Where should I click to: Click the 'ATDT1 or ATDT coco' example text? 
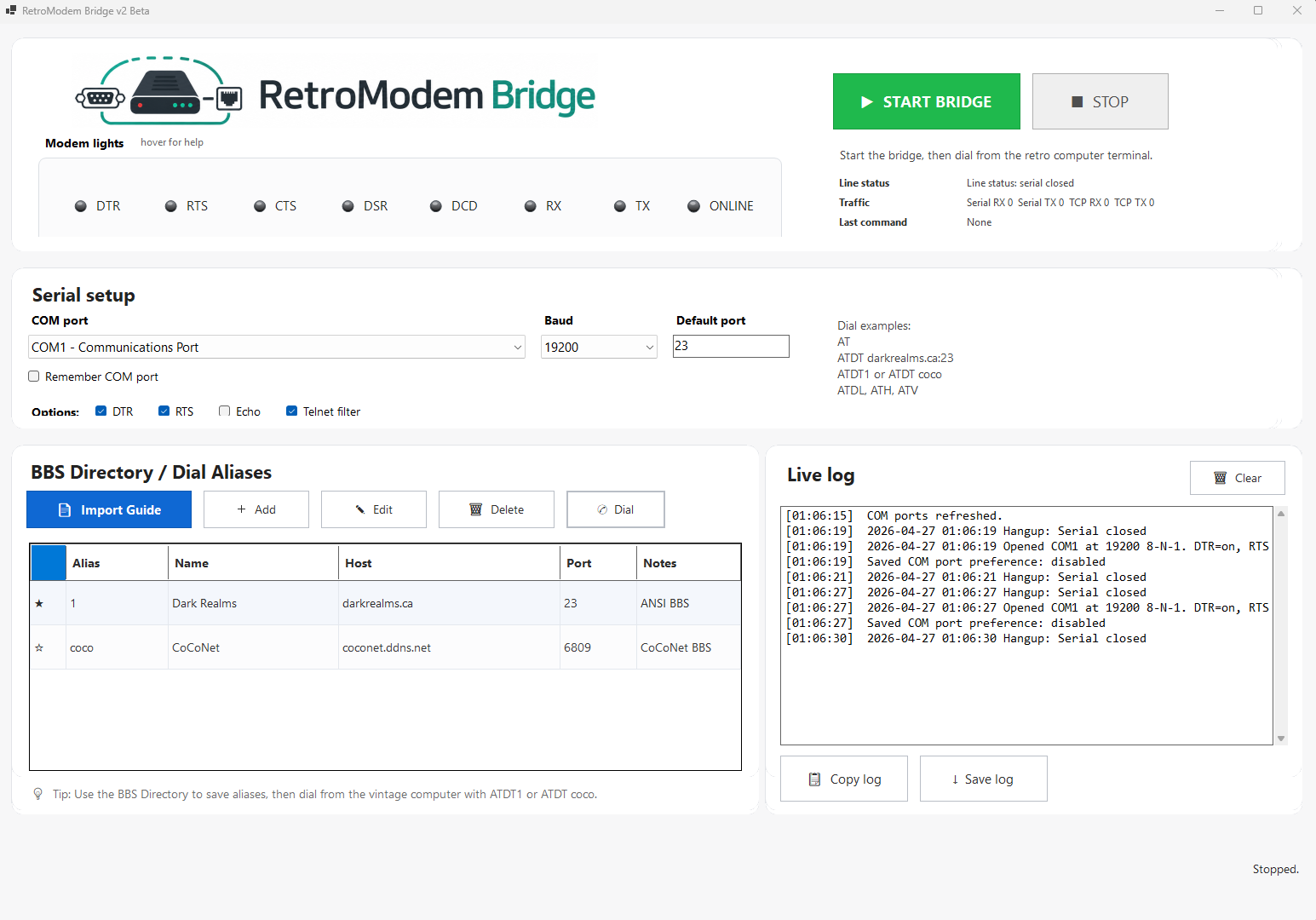[889, 374]
